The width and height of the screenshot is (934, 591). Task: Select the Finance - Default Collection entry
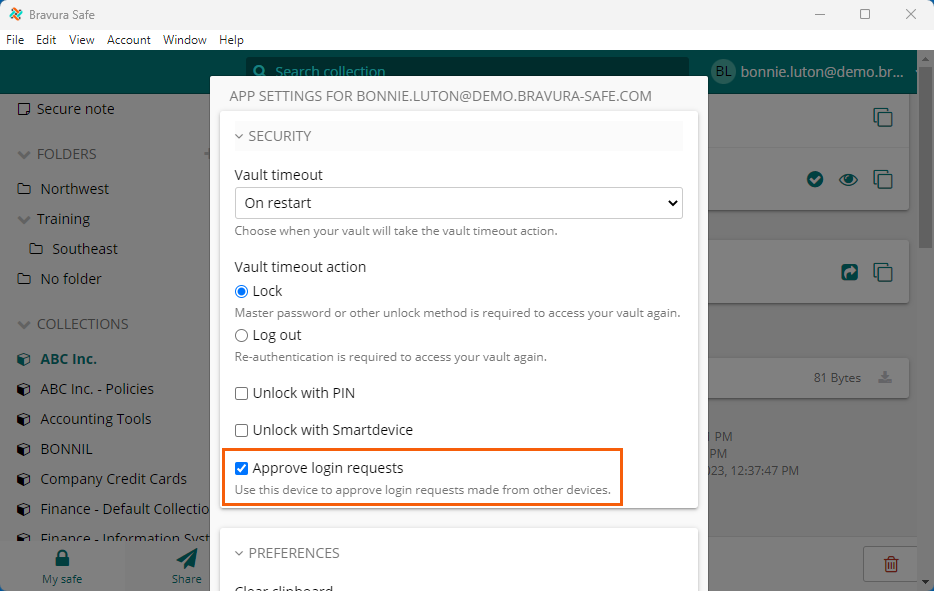tap(125, 509)
